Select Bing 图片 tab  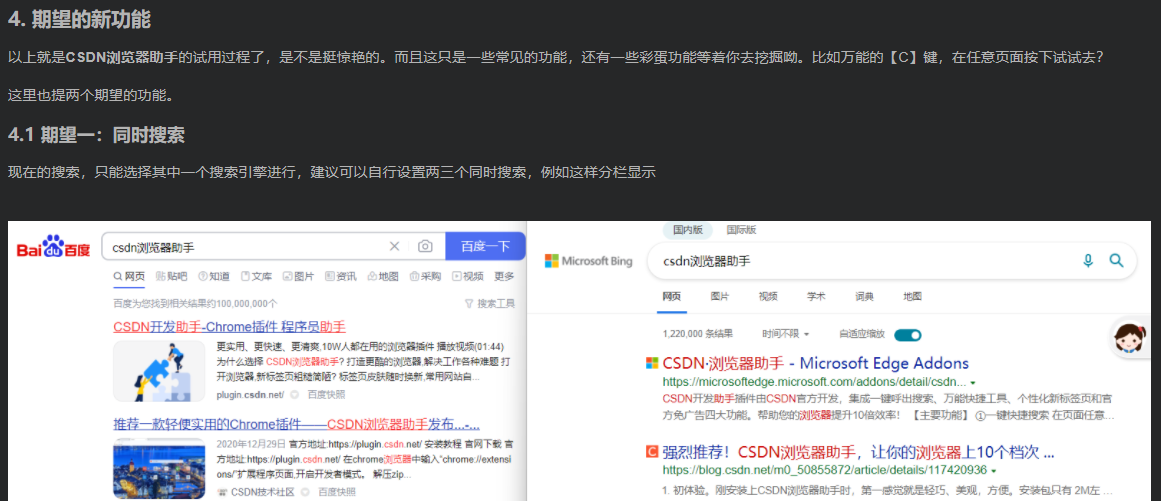[x=720, y=296]
